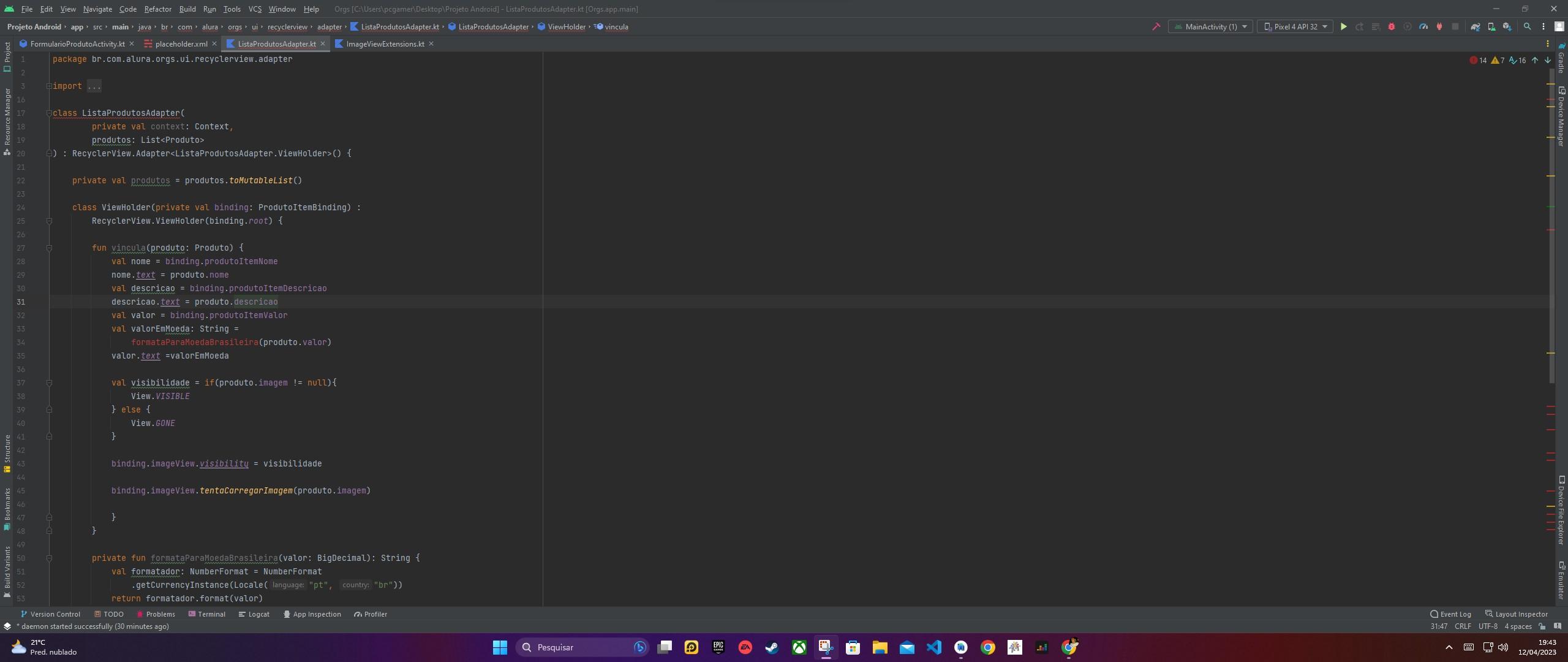
Task: Open Pixel 4 API 32 device dropdown
Action: [x=1295, y=27]
